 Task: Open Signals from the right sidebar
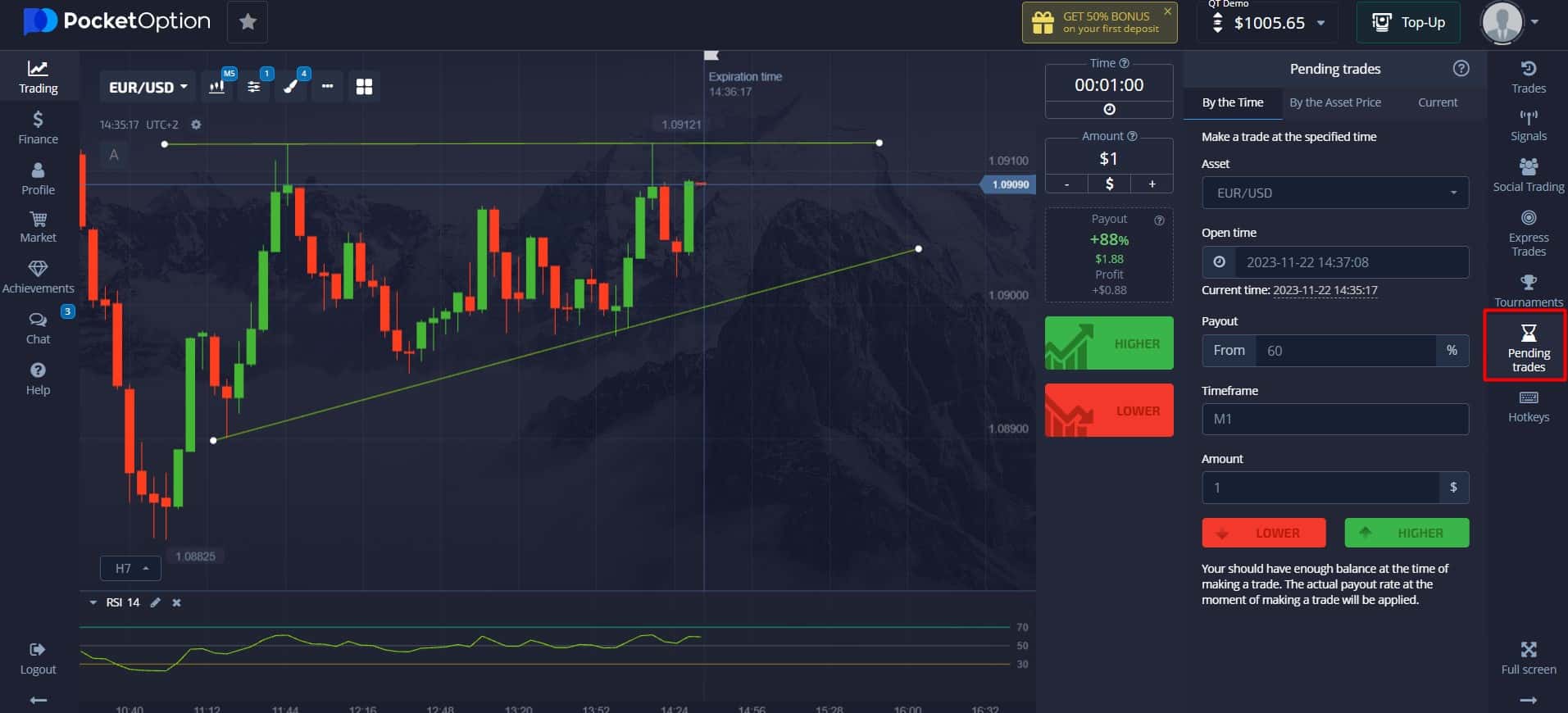pos(1528,125)
